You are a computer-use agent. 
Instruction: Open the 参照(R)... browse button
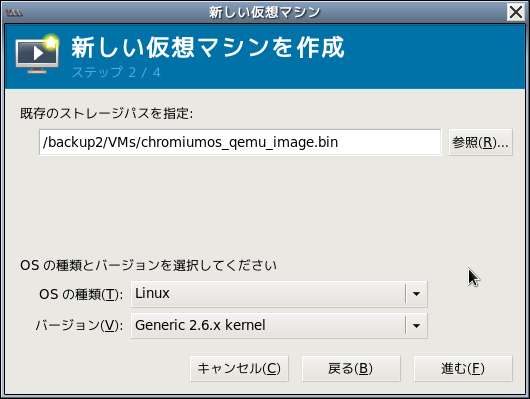(x=480, y=142)
